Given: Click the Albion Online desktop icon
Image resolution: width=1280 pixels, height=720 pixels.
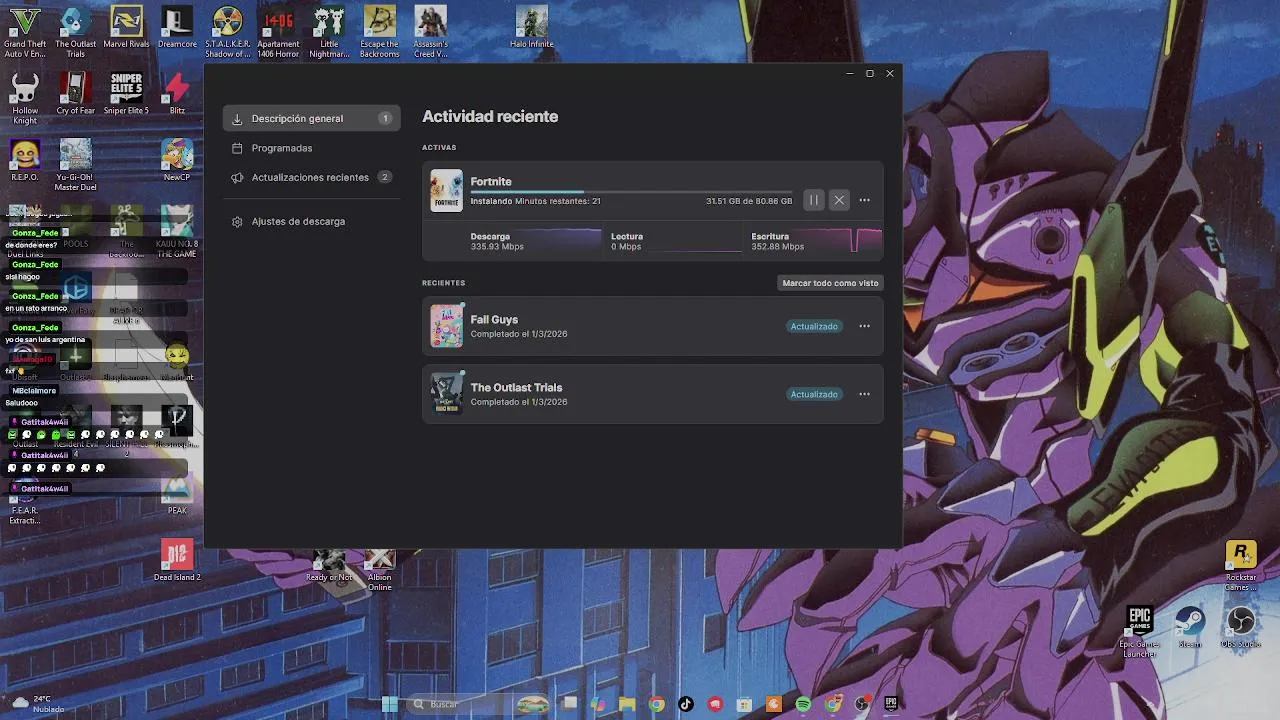Looking at the screenshot, I should click(380, 569).
